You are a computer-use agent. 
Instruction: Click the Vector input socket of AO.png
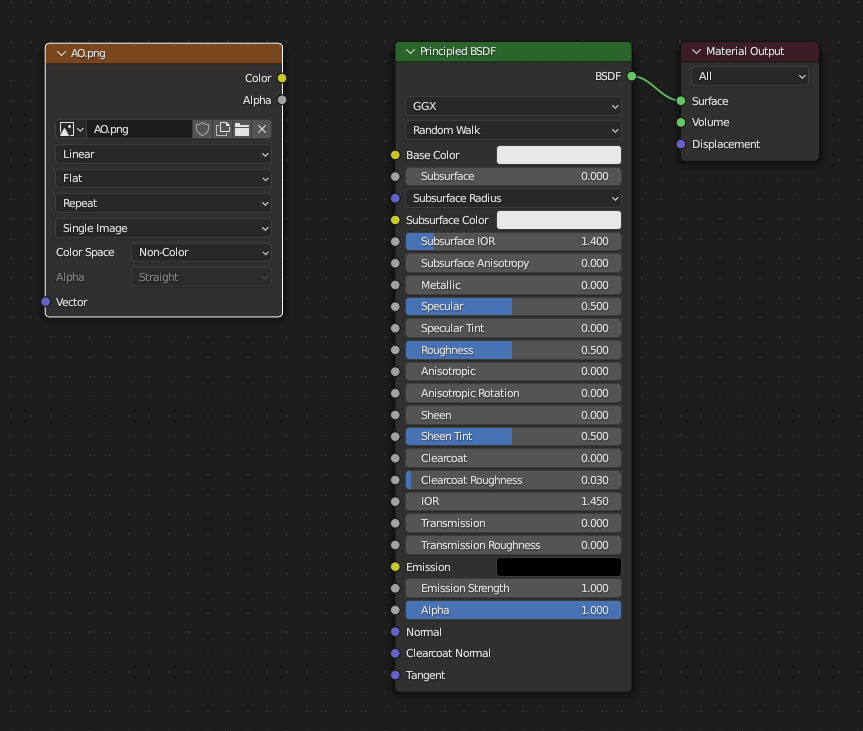(x=46, y=302)
